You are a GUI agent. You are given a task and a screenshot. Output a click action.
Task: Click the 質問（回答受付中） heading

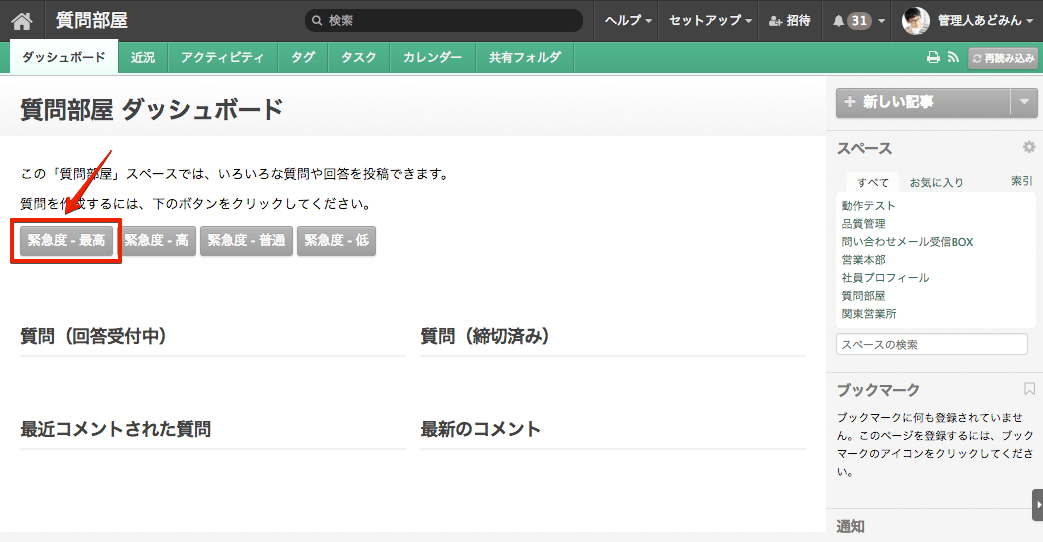click(x=93, y=336)
